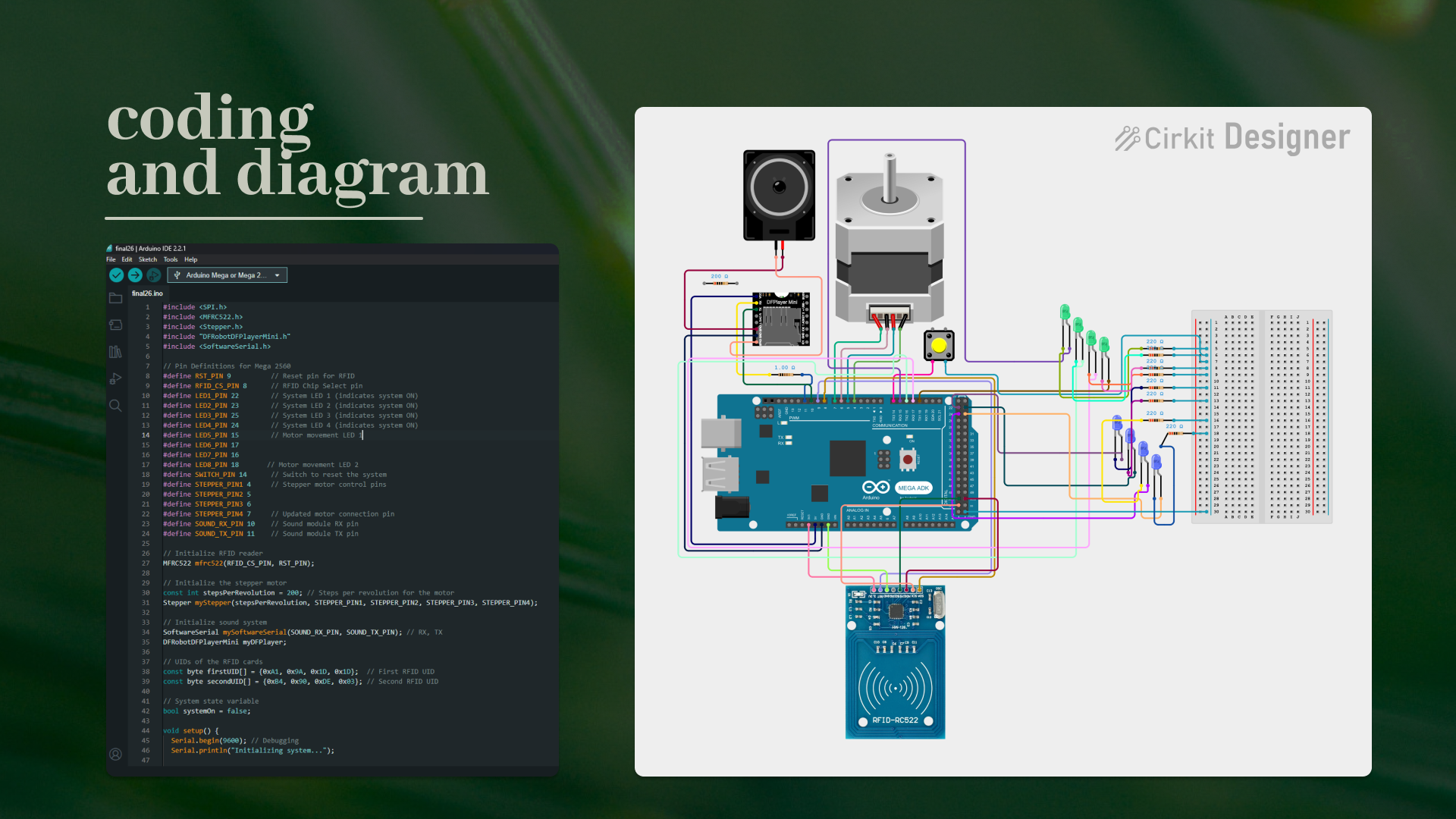Viewport: 1456px width, 819px height.
Task: Click the 'DFRobotDFPlayerMini myDFPlayer;' line
Action: click(224, 642)
